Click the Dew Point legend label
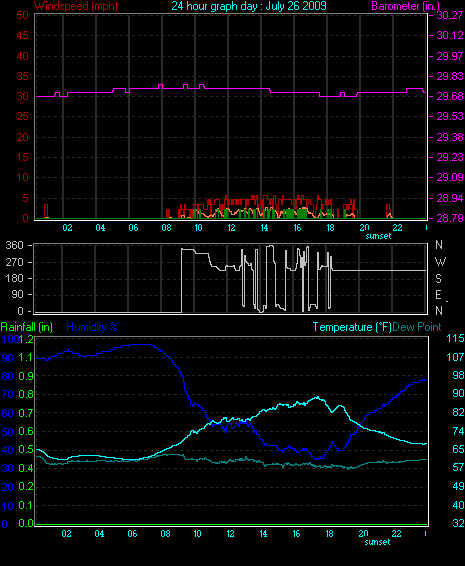Image resolution: width=465 pixels, height=566 pixels. pyautogui.click(x=417, y=327)
